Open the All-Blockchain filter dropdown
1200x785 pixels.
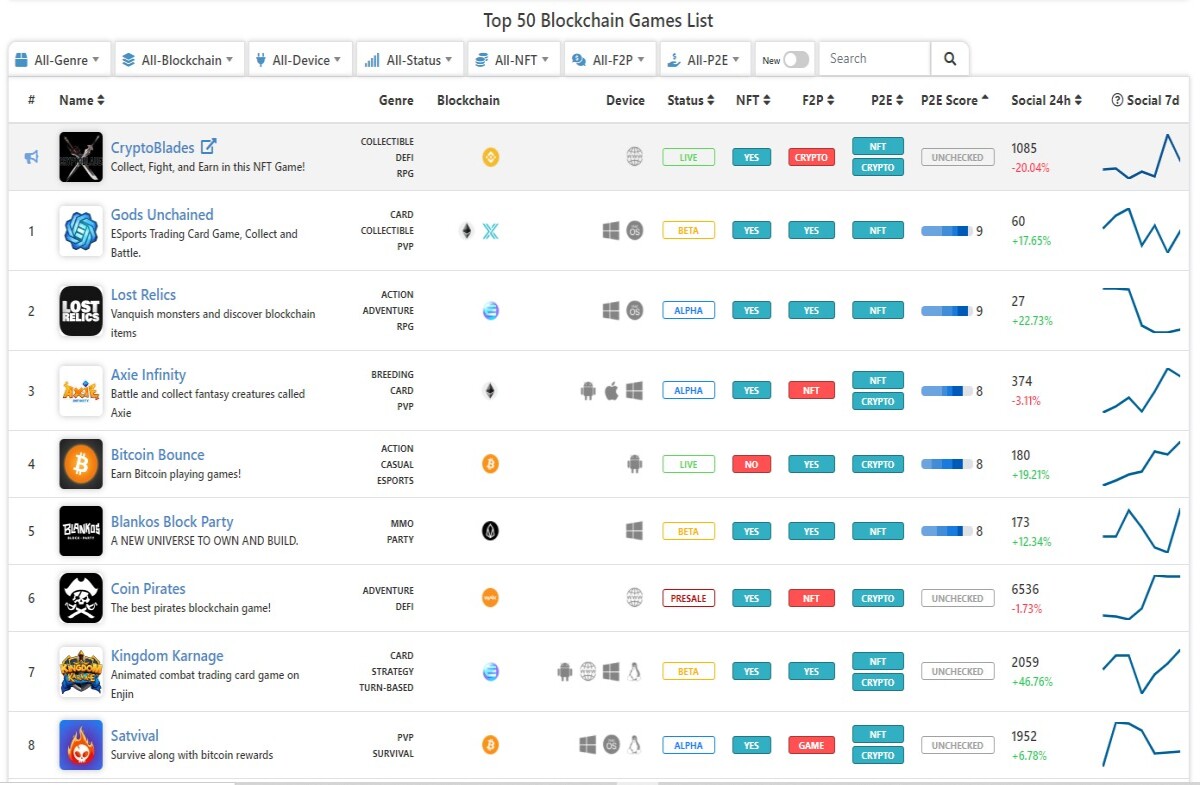click(x=179, y=59)
